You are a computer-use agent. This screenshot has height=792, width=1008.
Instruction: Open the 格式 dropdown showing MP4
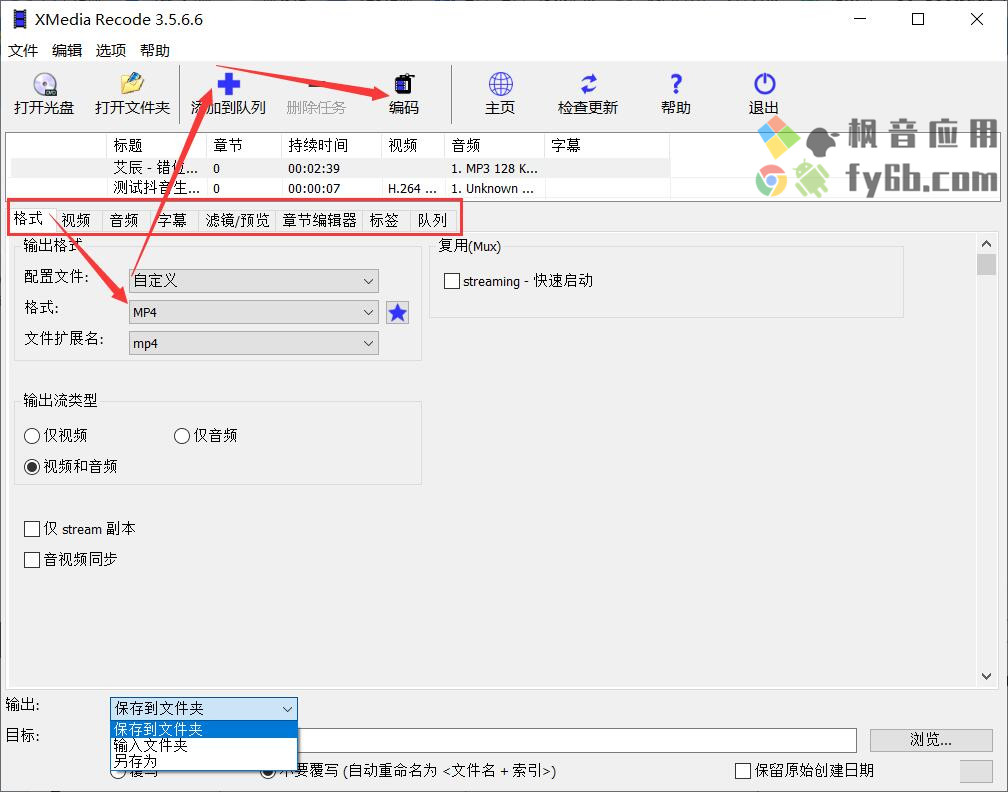(254, 312)
